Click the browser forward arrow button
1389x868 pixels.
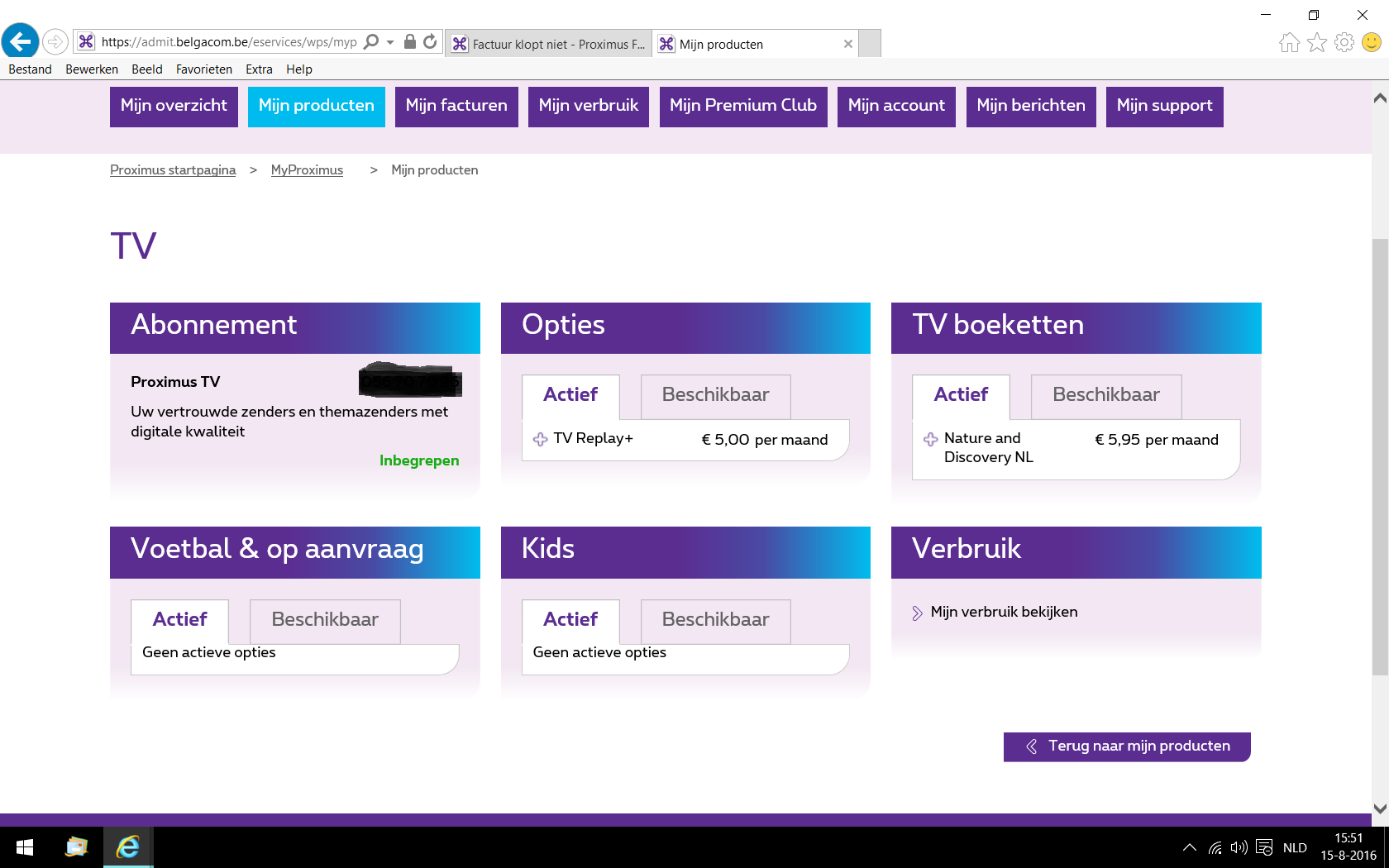pos(55,41)
